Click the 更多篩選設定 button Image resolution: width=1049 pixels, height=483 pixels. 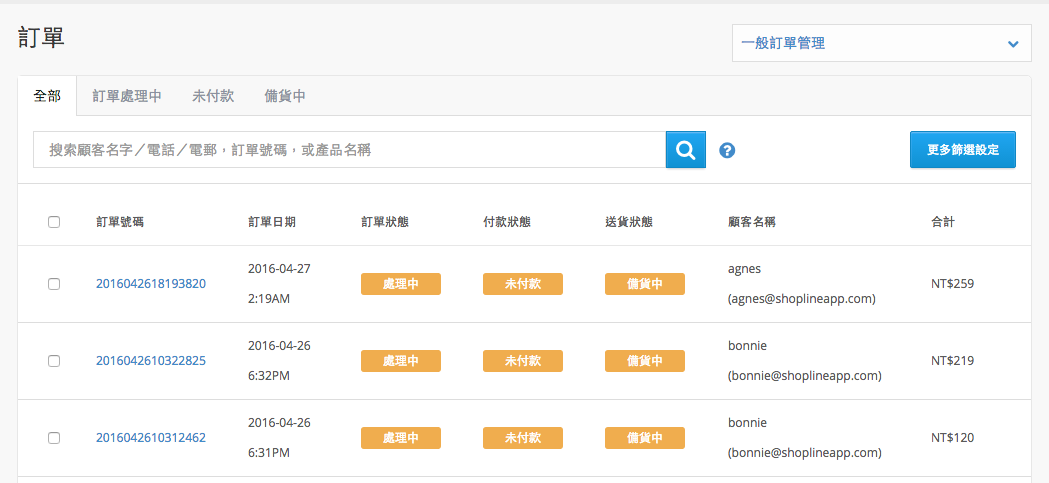click(x=963, y=149)
